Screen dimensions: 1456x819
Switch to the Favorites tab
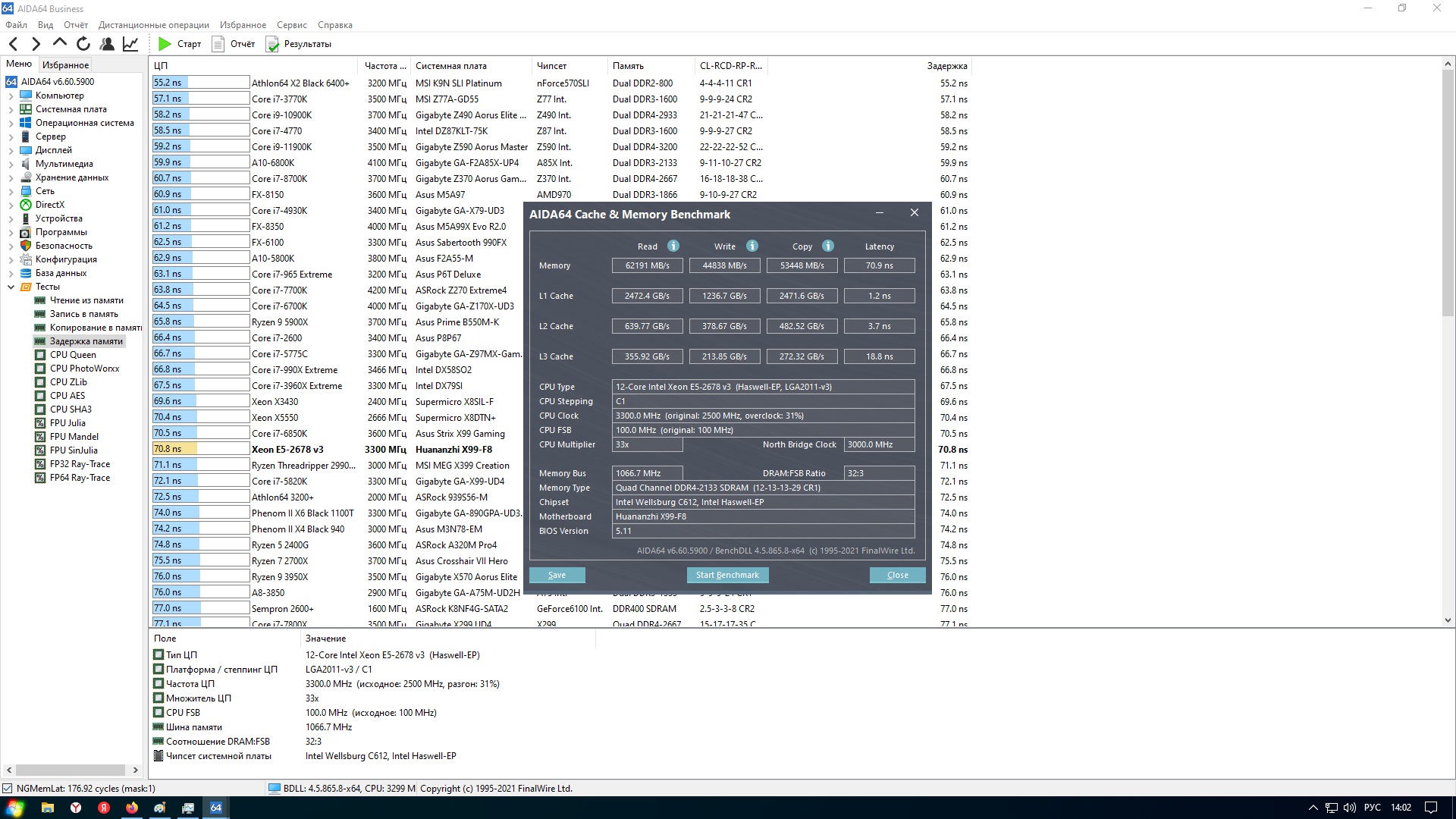coord(65,65)
